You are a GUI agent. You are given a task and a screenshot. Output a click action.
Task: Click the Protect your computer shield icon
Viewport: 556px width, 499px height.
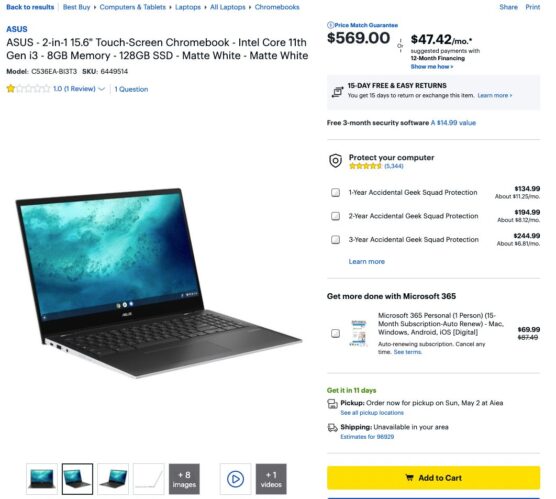click(x=335, y=161)
